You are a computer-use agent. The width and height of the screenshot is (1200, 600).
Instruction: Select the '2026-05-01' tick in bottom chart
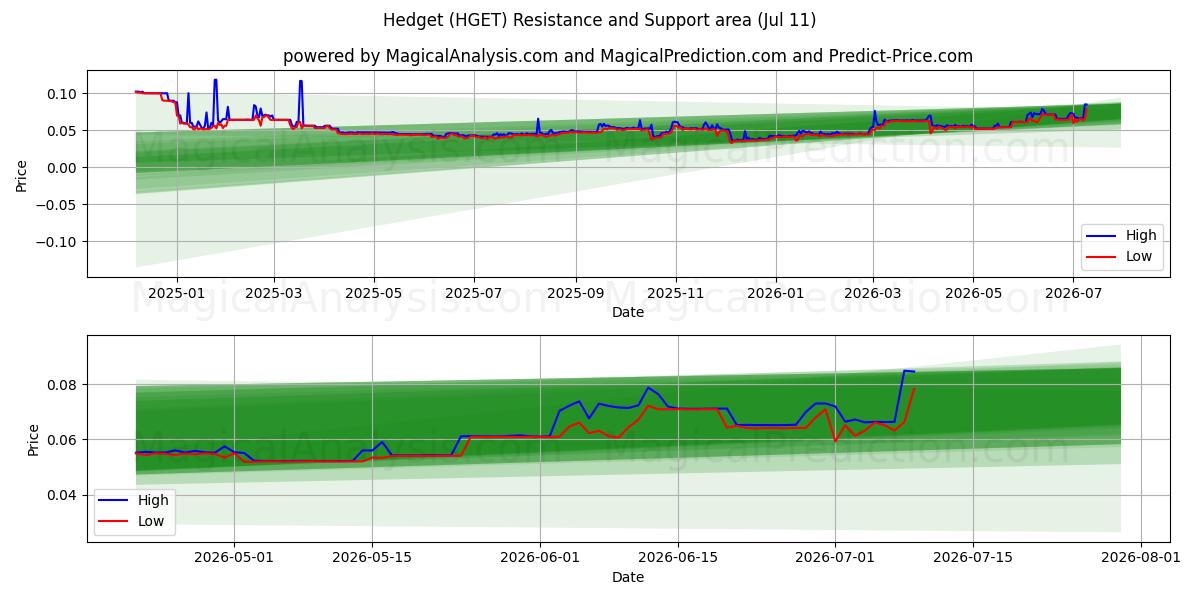234,558
